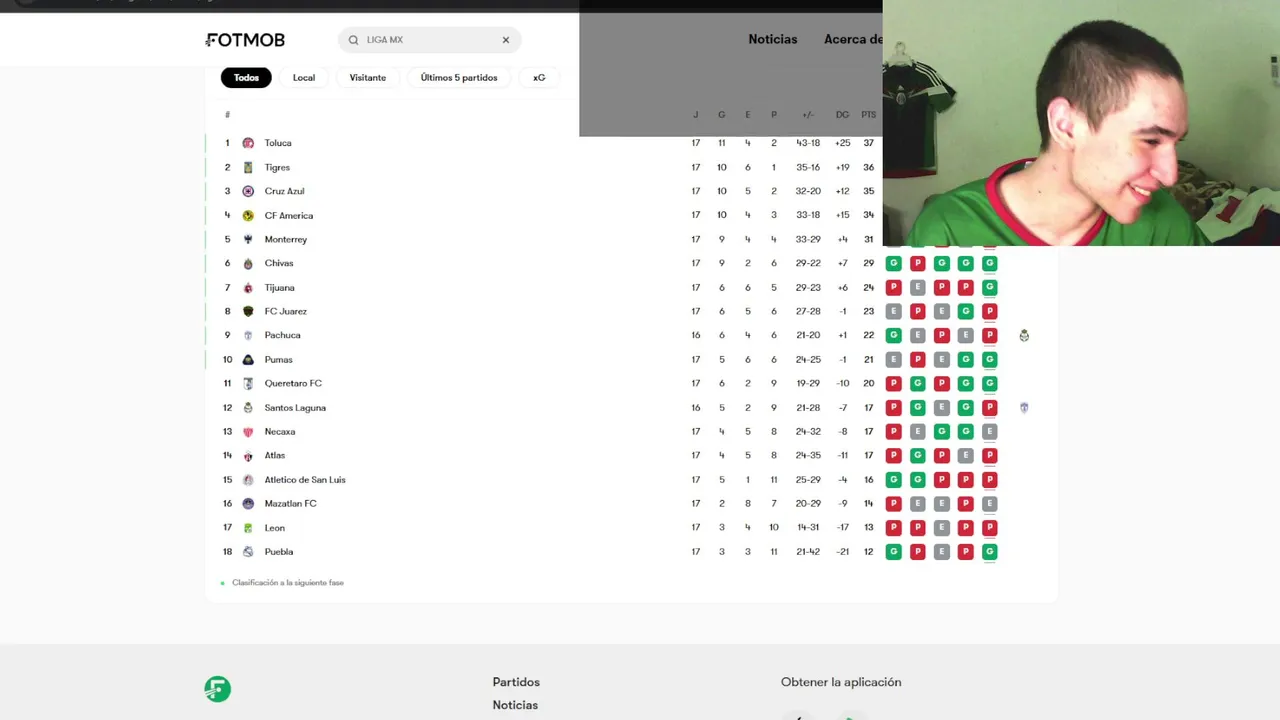
Task: Click the Leon team crest
Action: tap(248, 527)
